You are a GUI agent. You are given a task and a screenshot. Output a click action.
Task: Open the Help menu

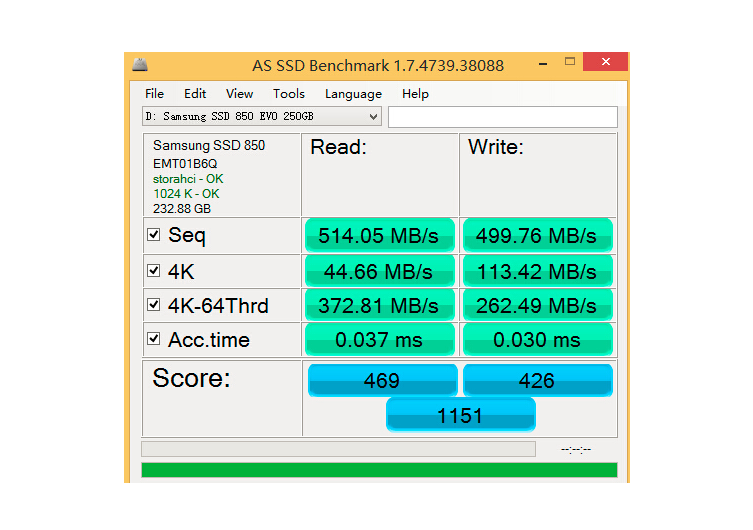(x=415, y=93)
